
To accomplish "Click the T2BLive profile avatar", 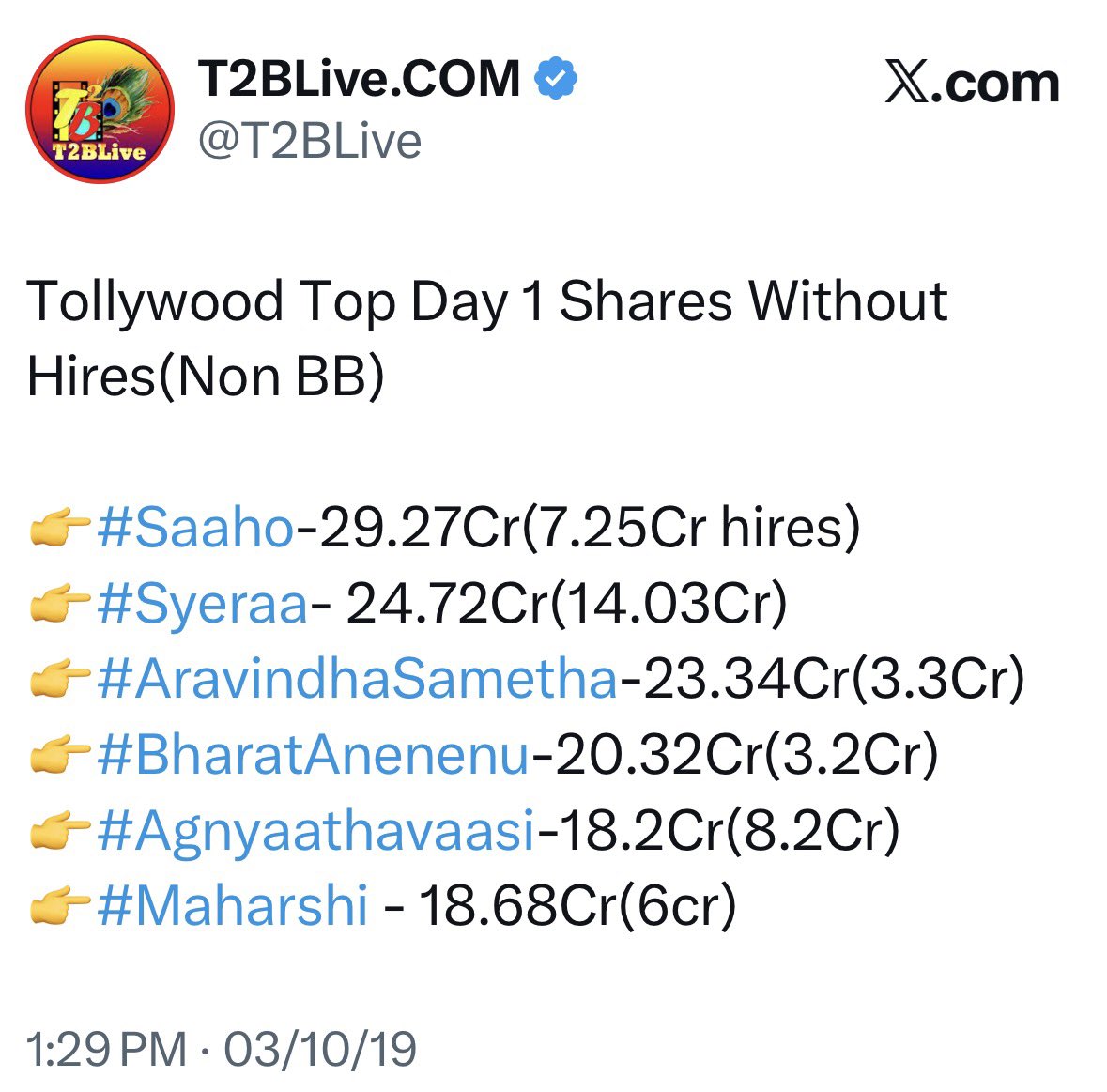I will [99, 109].
